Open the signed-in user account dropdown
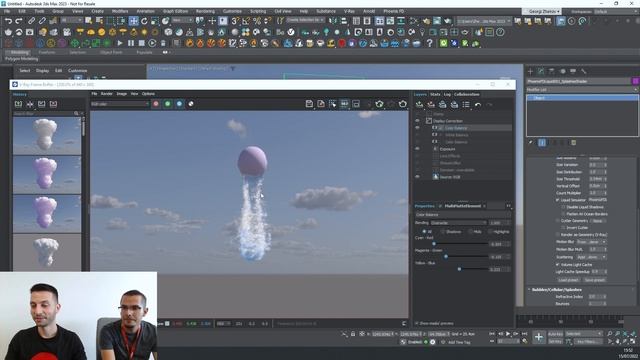The image size is (640, 360). (543, 11)
